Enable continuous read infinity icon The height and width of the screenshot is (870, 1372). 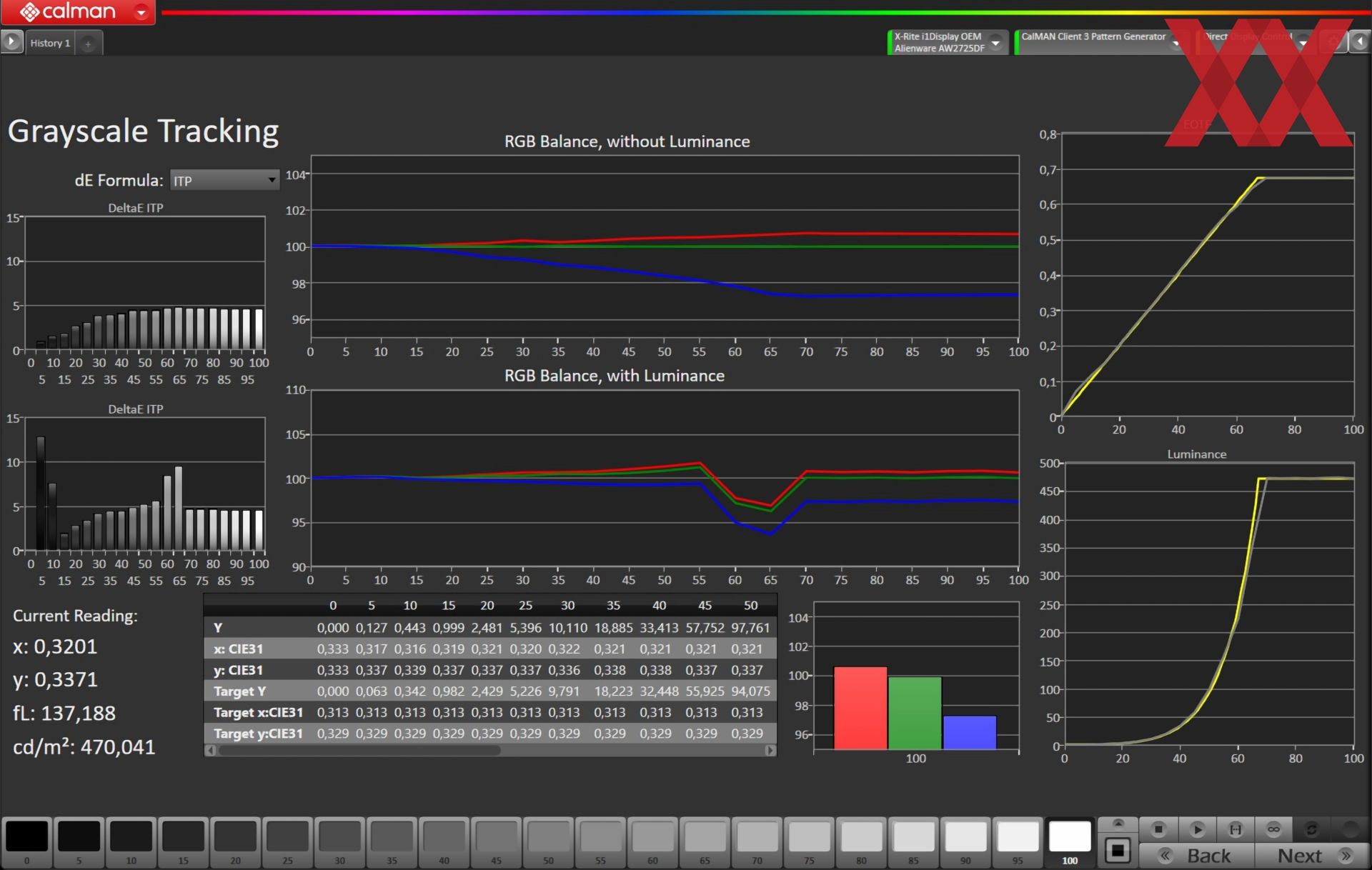[1273, 829]
